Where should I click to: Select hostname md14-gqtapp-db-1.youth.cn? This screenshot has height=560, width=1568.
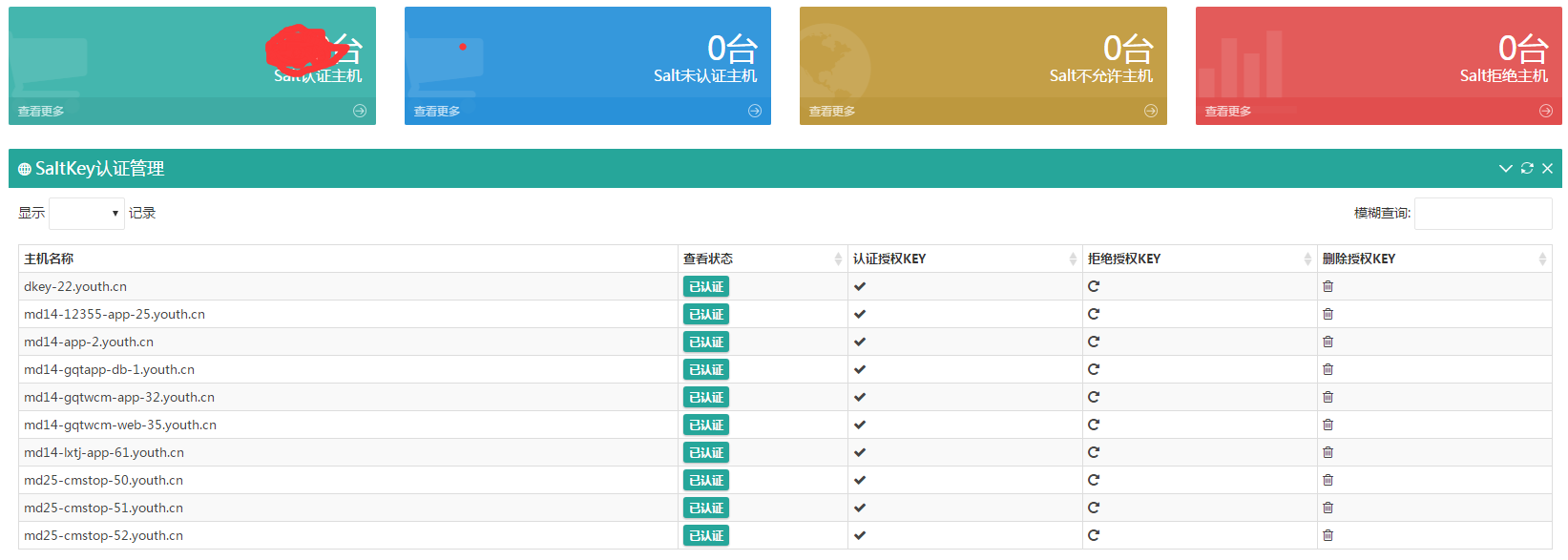coord(110,369)
